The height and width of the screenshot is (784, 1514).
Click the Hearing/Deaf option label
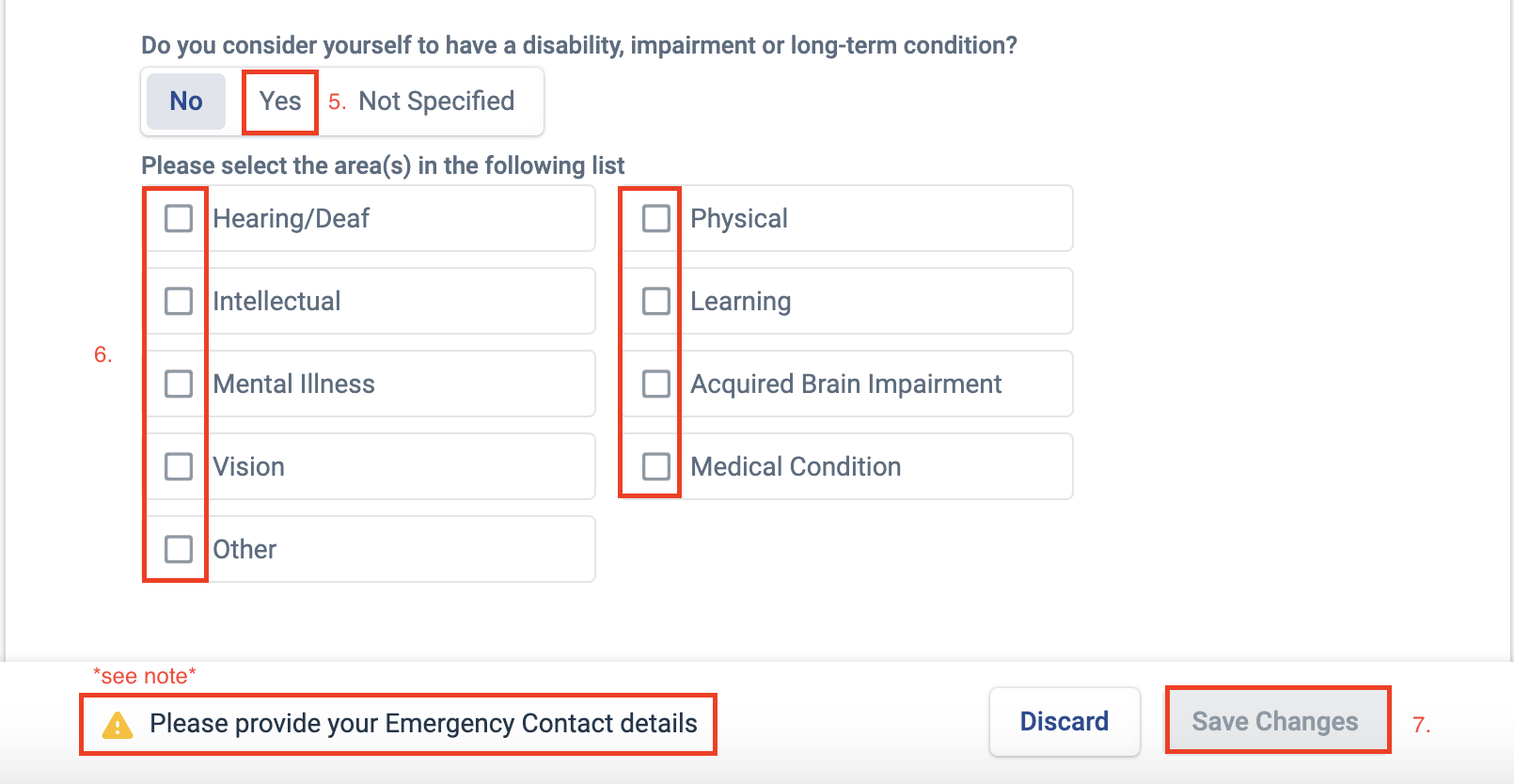click(x=292, y=219)
